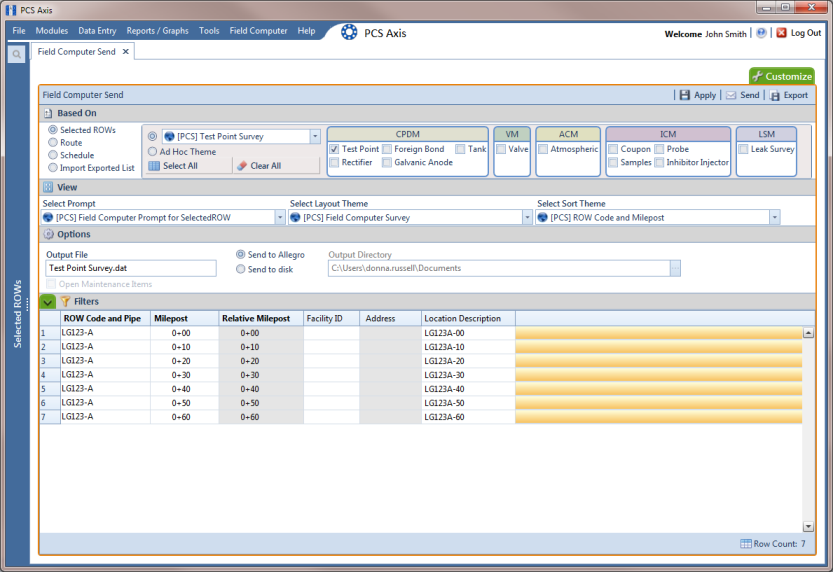
Task: Click the Select All button
Action: (189, 166)
